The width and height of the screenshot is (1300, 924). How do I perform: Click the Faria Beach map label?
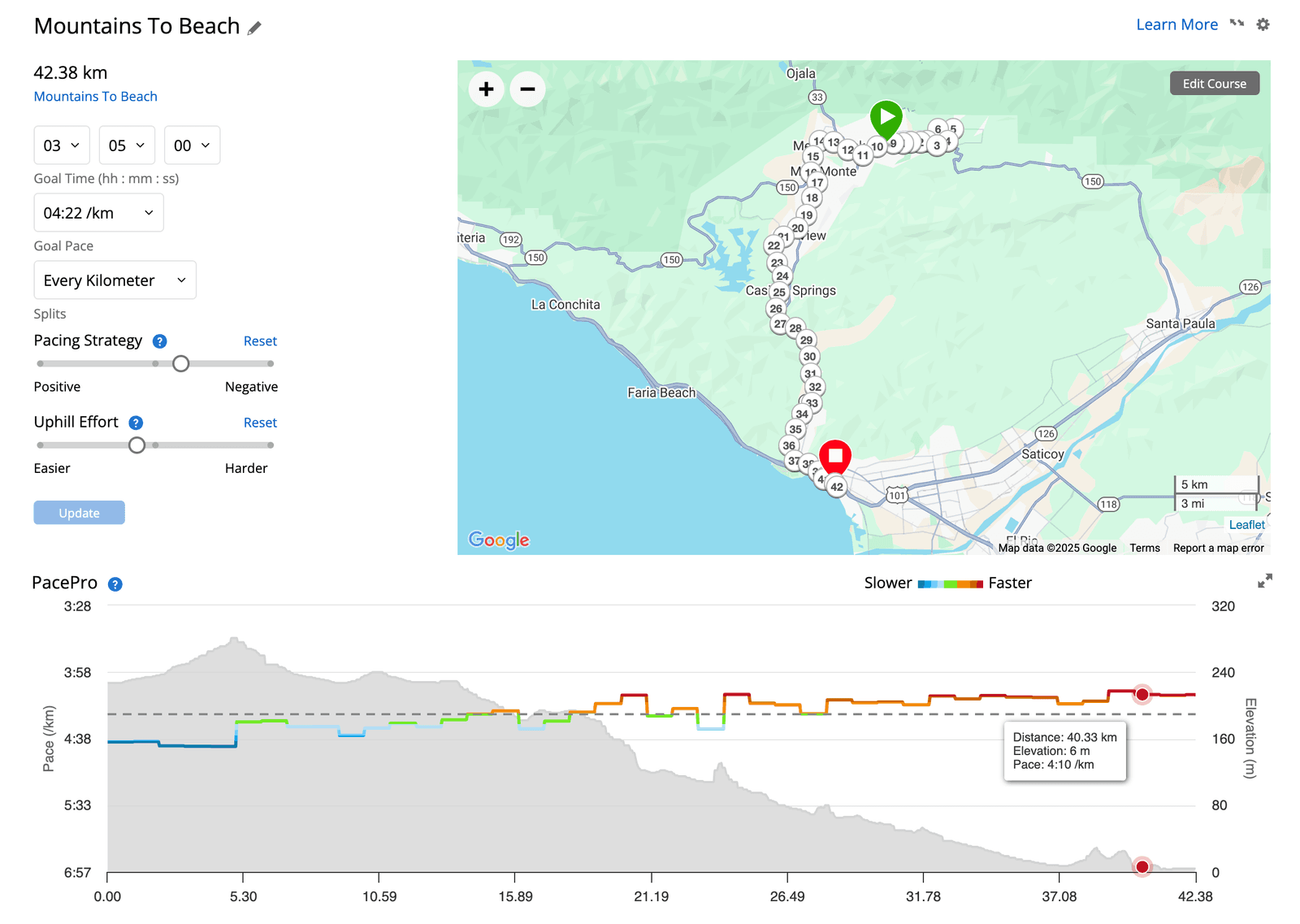click(661, 393)
